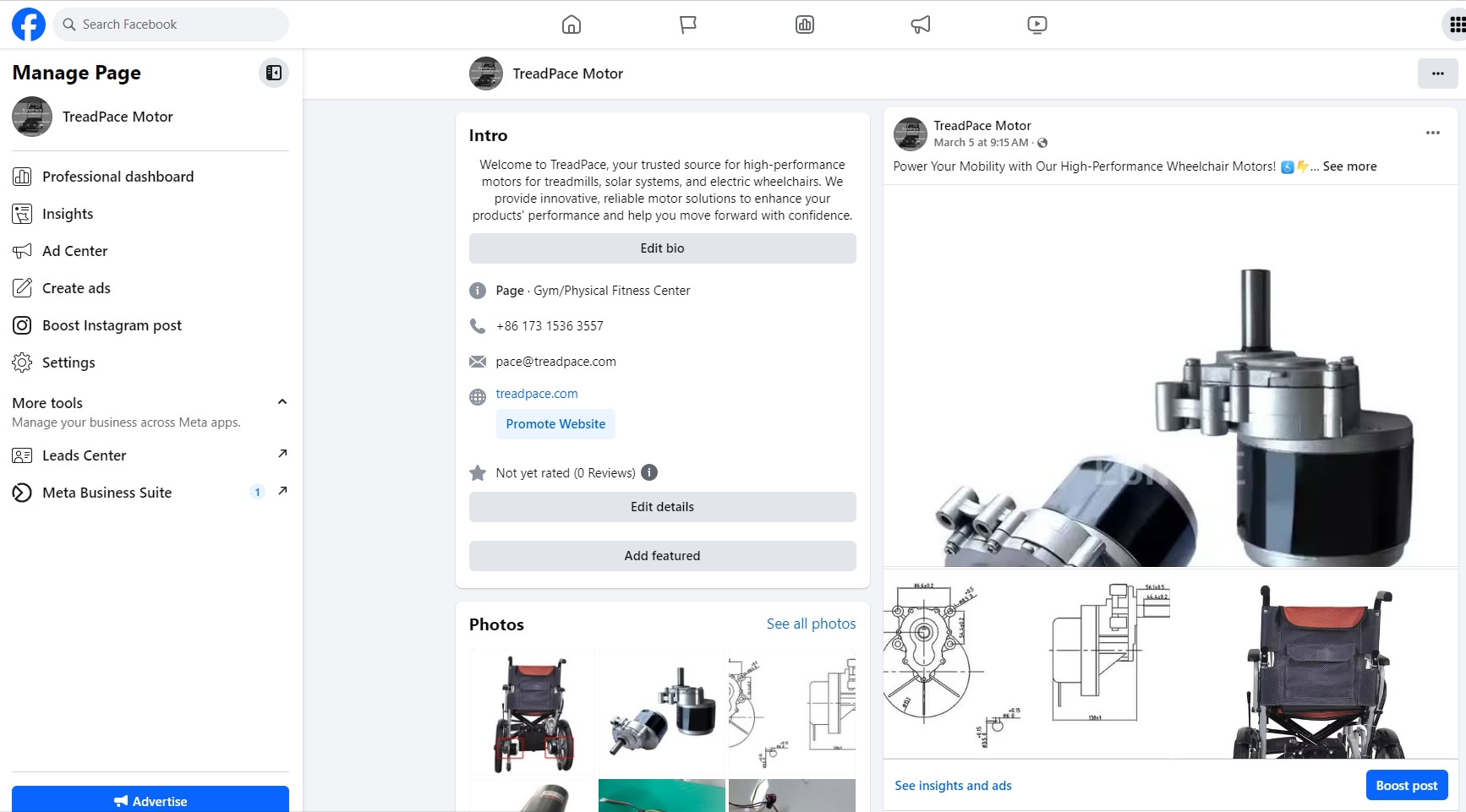Click the Boost post button
The width and height of the screenshot is (1466, 812).
click(x=1406, y=785)
